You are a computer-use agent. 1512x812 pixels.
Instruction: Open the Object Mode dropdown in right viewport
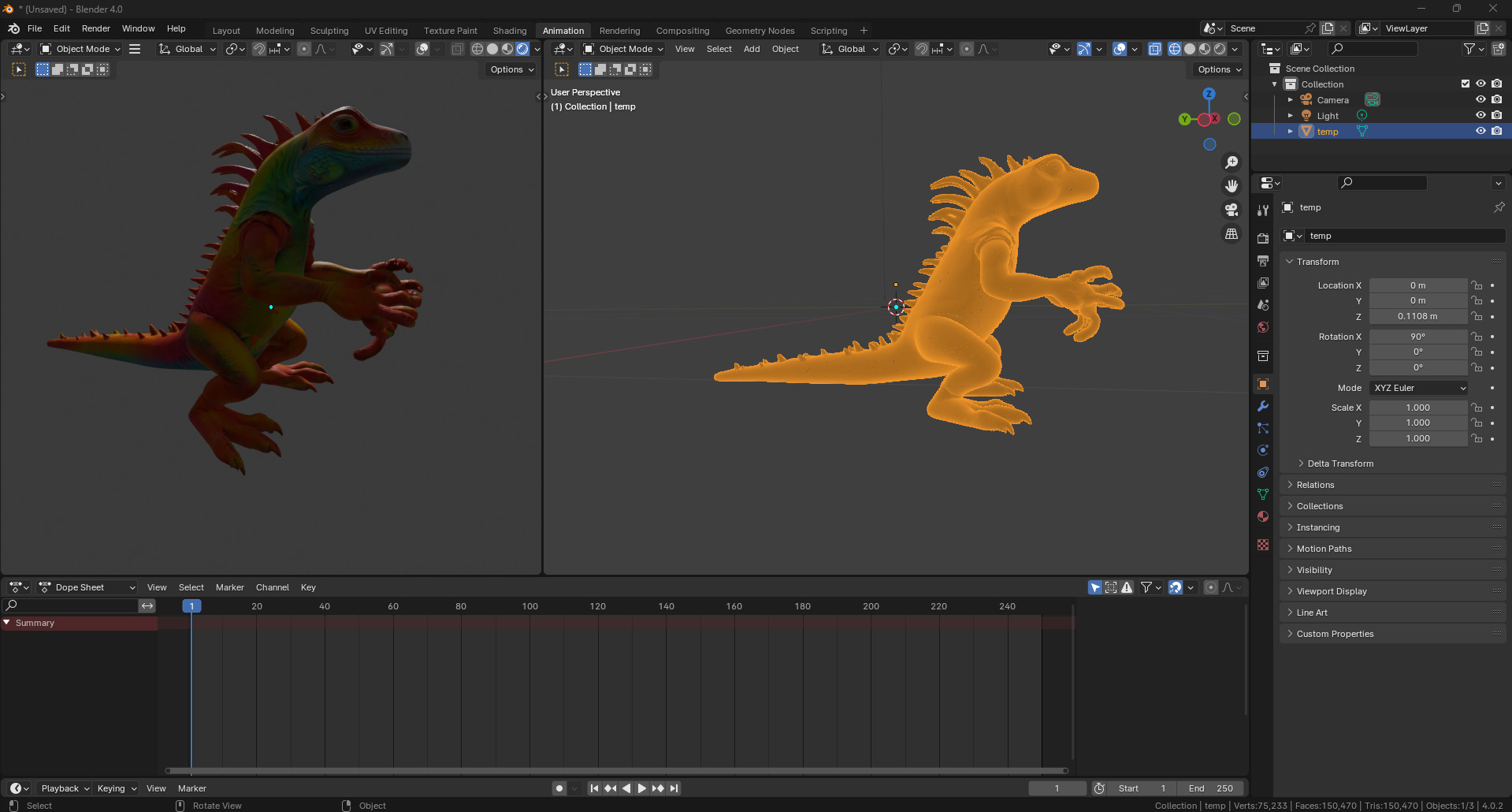click(x=623, y=49)
